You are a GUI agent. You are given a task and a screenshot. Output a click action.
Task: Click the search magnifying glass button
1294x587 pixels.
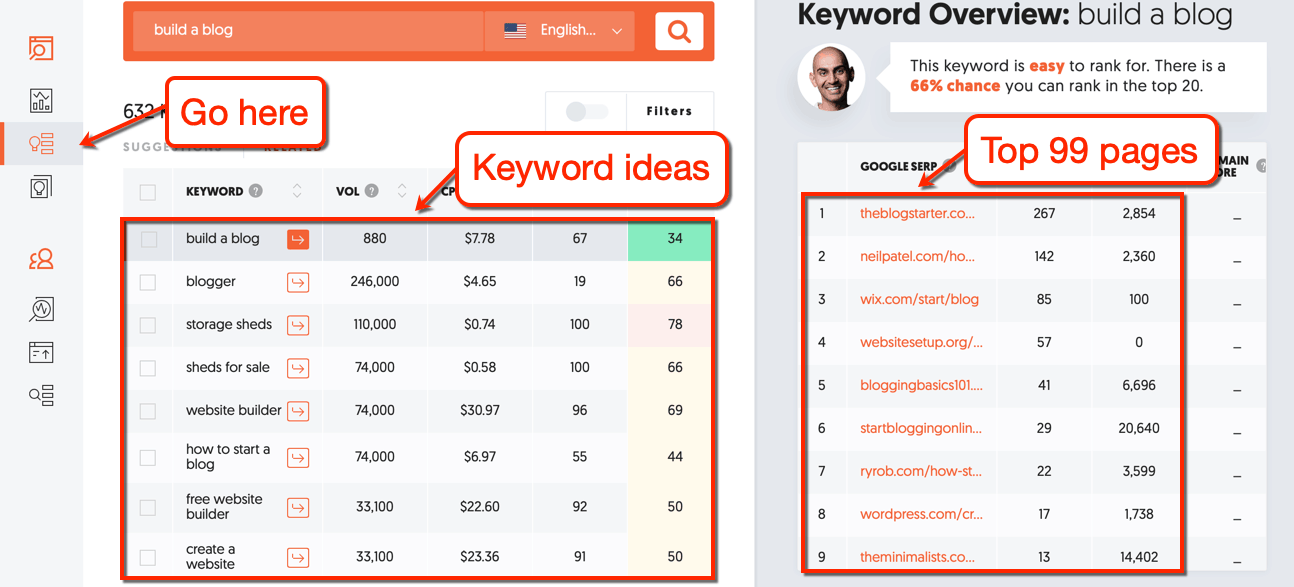pos(678,31)
